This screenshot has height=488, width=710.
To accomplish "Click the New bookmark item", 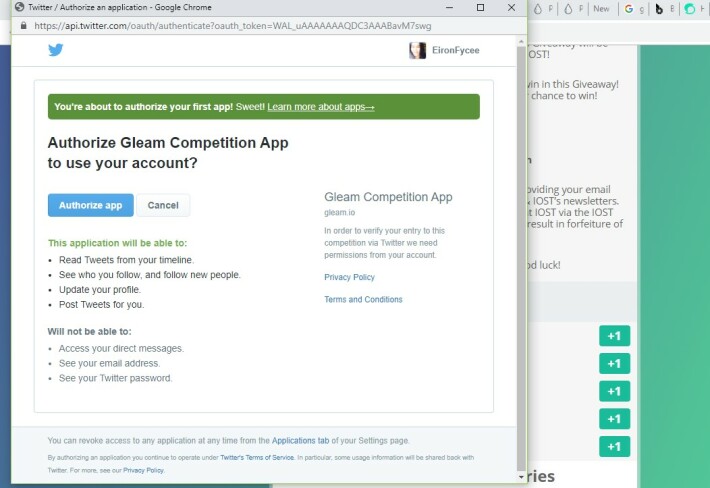I will pyautogui.click(x=601, y=9).
